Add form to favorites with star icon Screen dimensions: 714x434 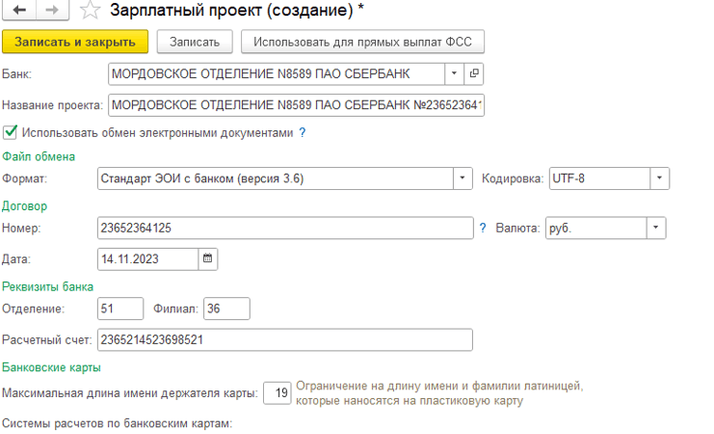click(x=90, y=11)
